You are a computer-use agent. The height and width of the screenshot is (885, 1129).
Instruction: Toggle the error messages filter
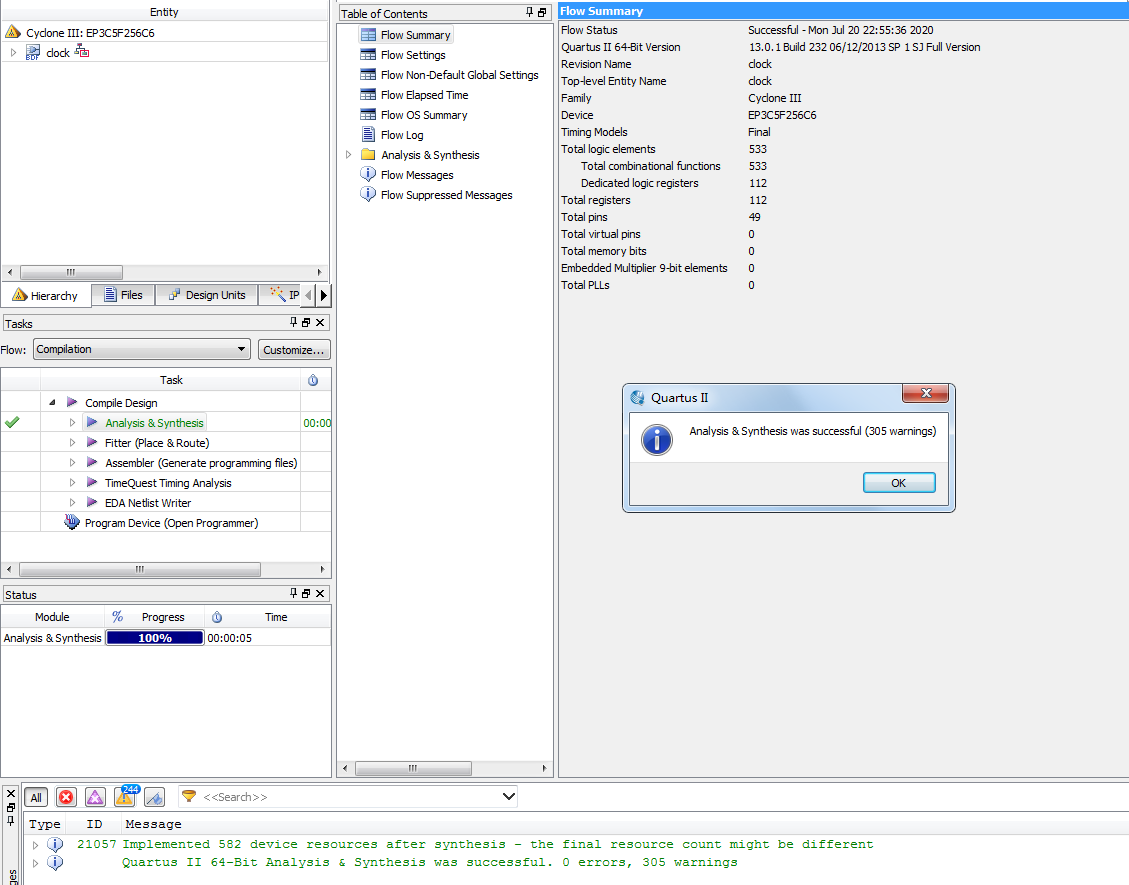point(66,797)
